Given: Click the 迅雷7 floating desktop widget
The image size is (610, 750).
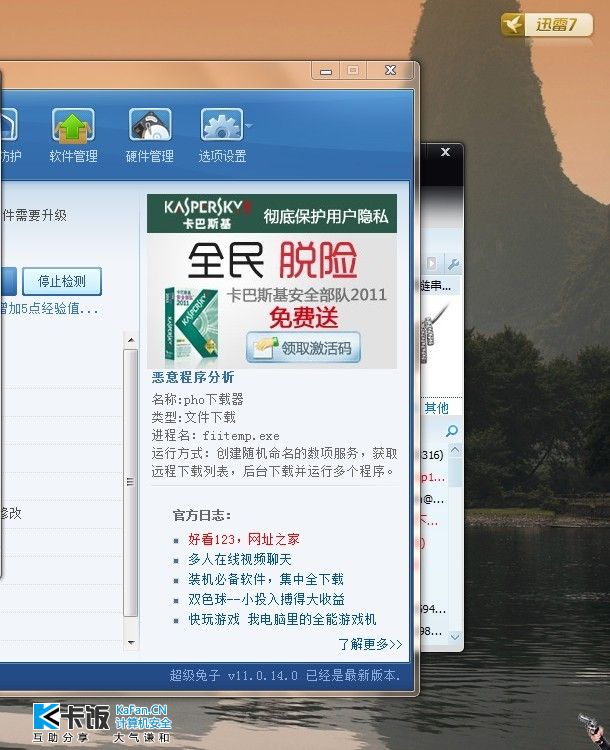Looking at the screenshot, I should coord(547,25).
